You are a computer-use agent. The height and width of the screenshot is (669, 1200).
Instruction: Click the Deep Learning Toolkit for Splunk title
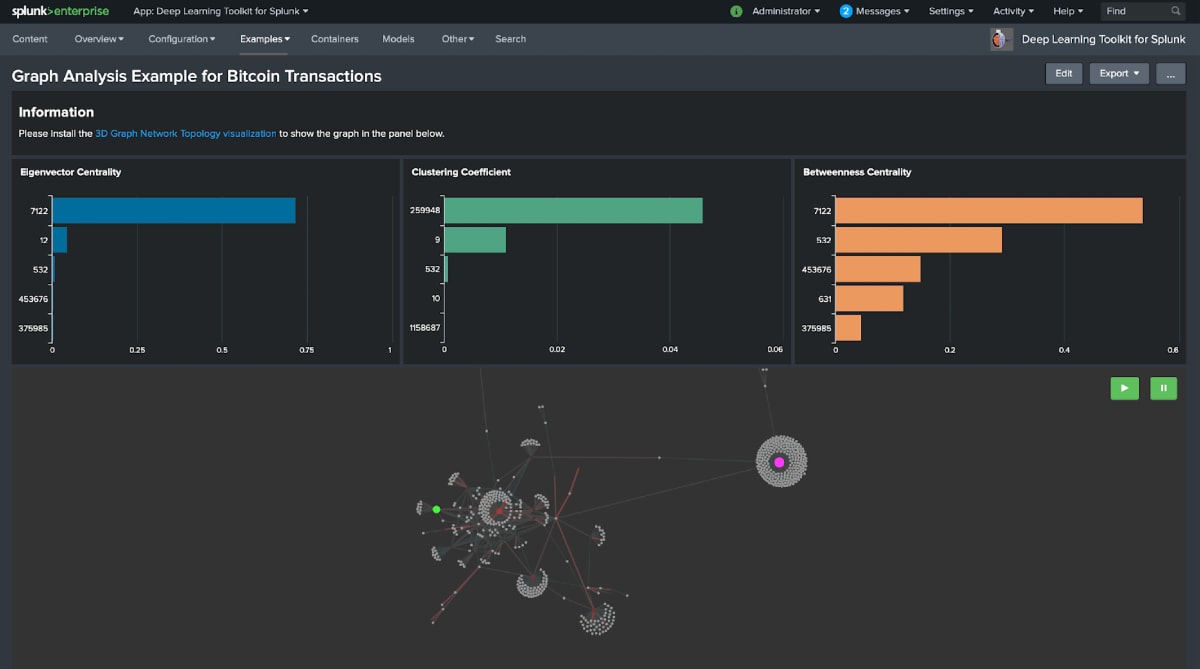click(x=1105, y=39)
